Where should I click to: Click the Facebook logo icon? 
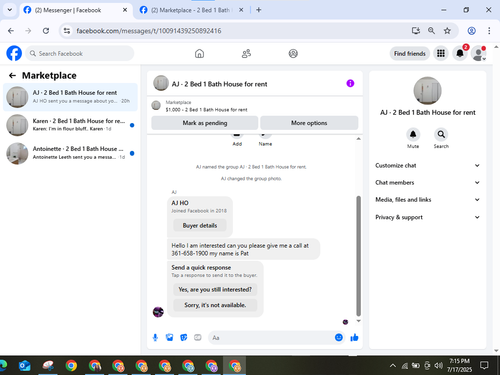pos(14,53)
